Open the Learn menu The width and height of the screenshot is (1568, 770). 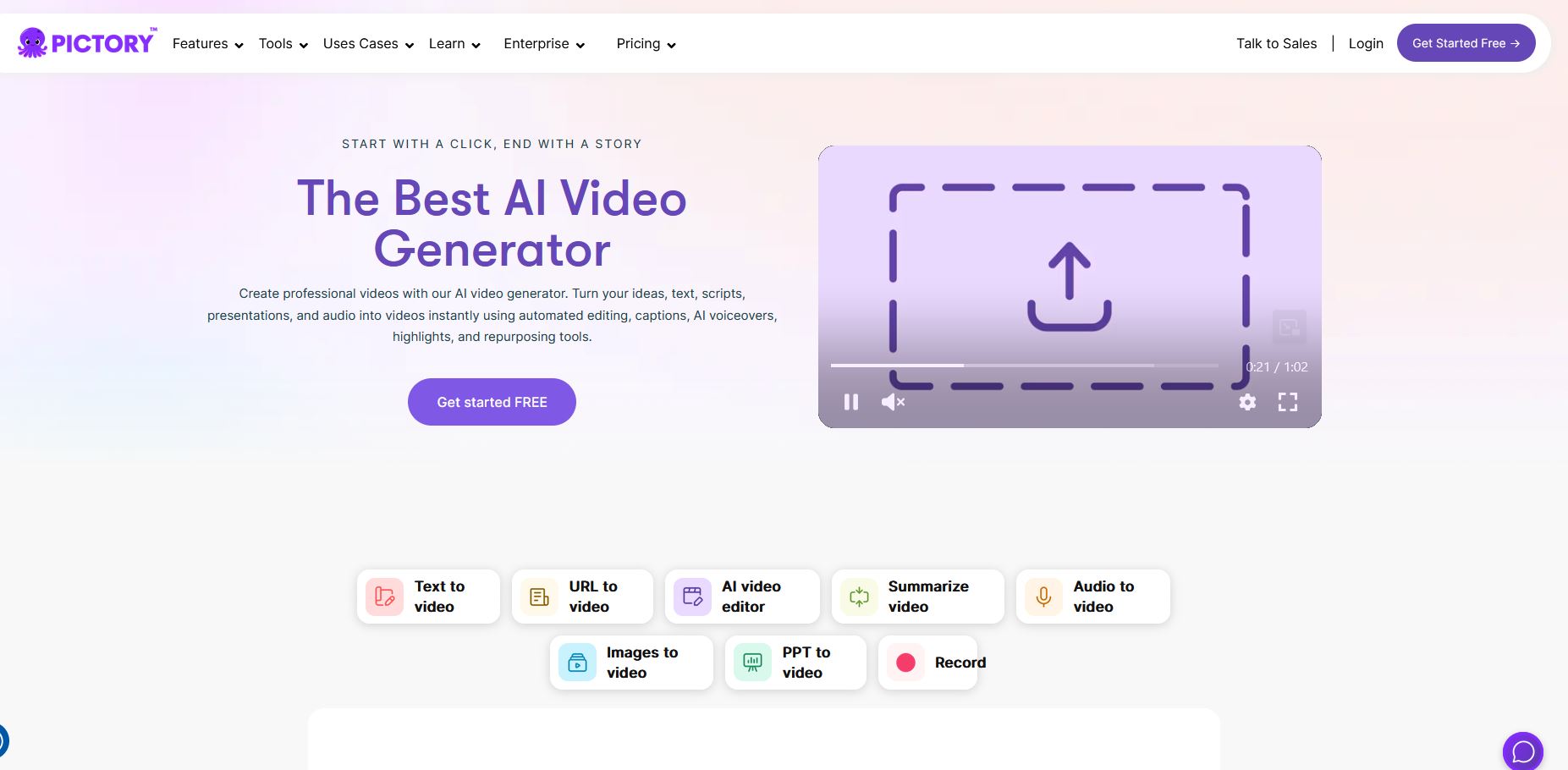tap(454, 44)
